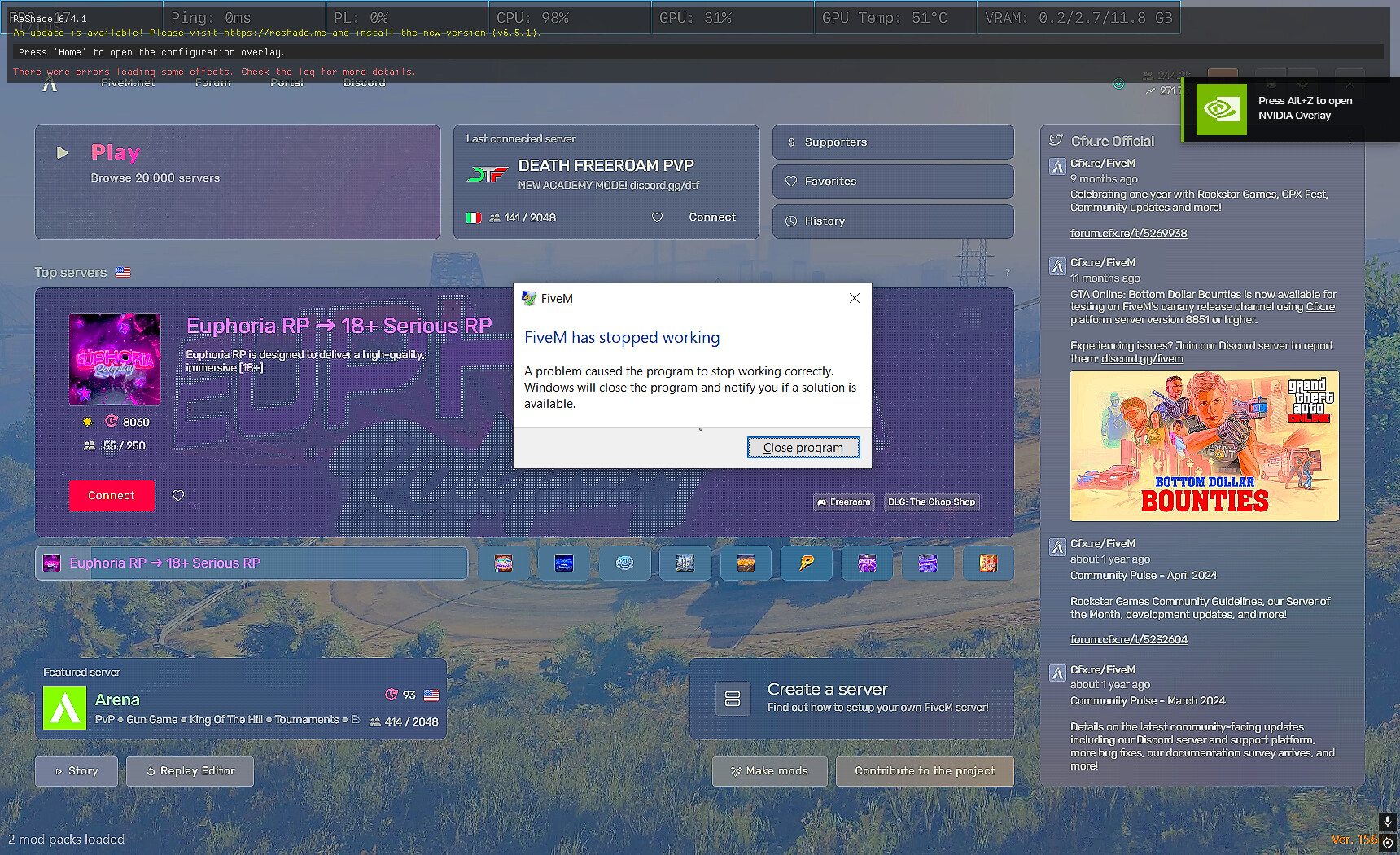Open the US flag icon next to Top servers
This screenshot has width=1400, height=855.
tap(122, 272)
